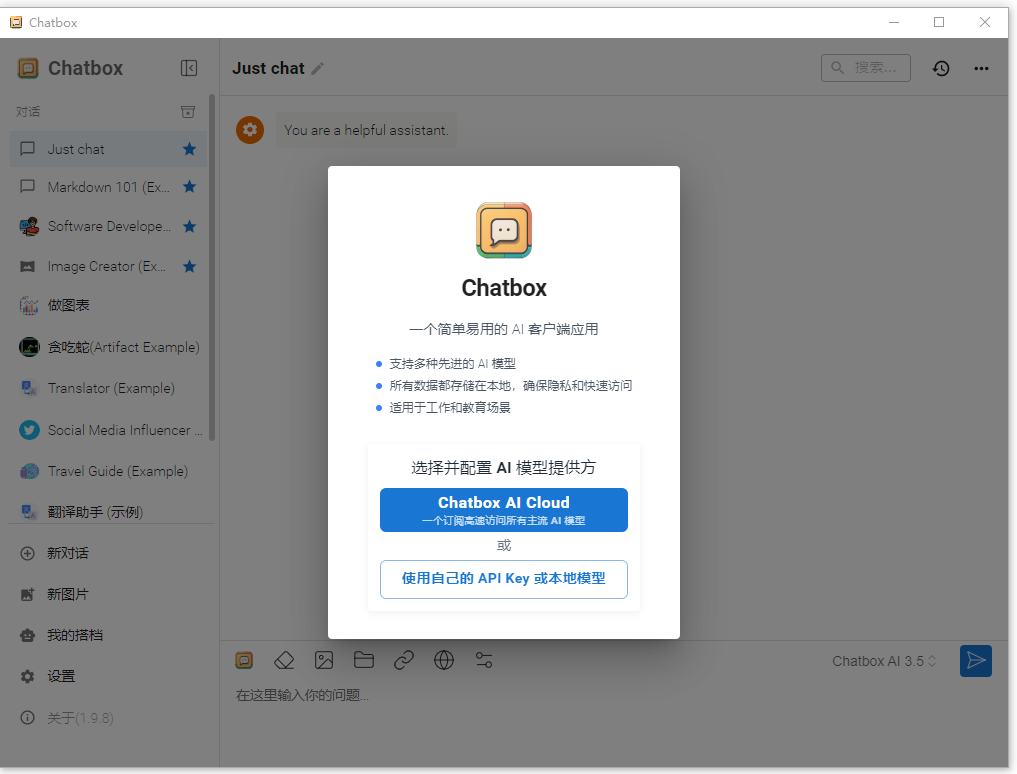Click the text 适用于工作和教育场景

449,407
